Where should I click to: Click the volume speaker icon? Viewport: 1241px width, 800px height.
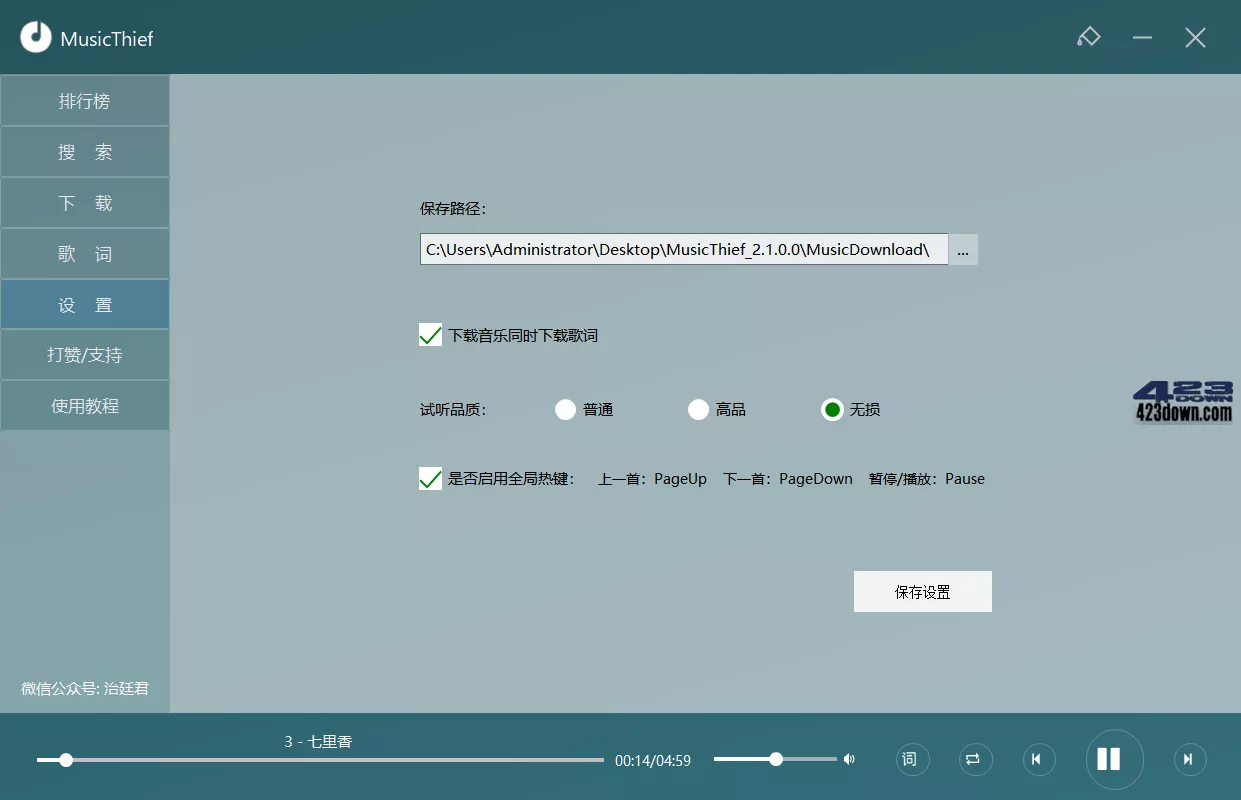[x=849, y=759]
